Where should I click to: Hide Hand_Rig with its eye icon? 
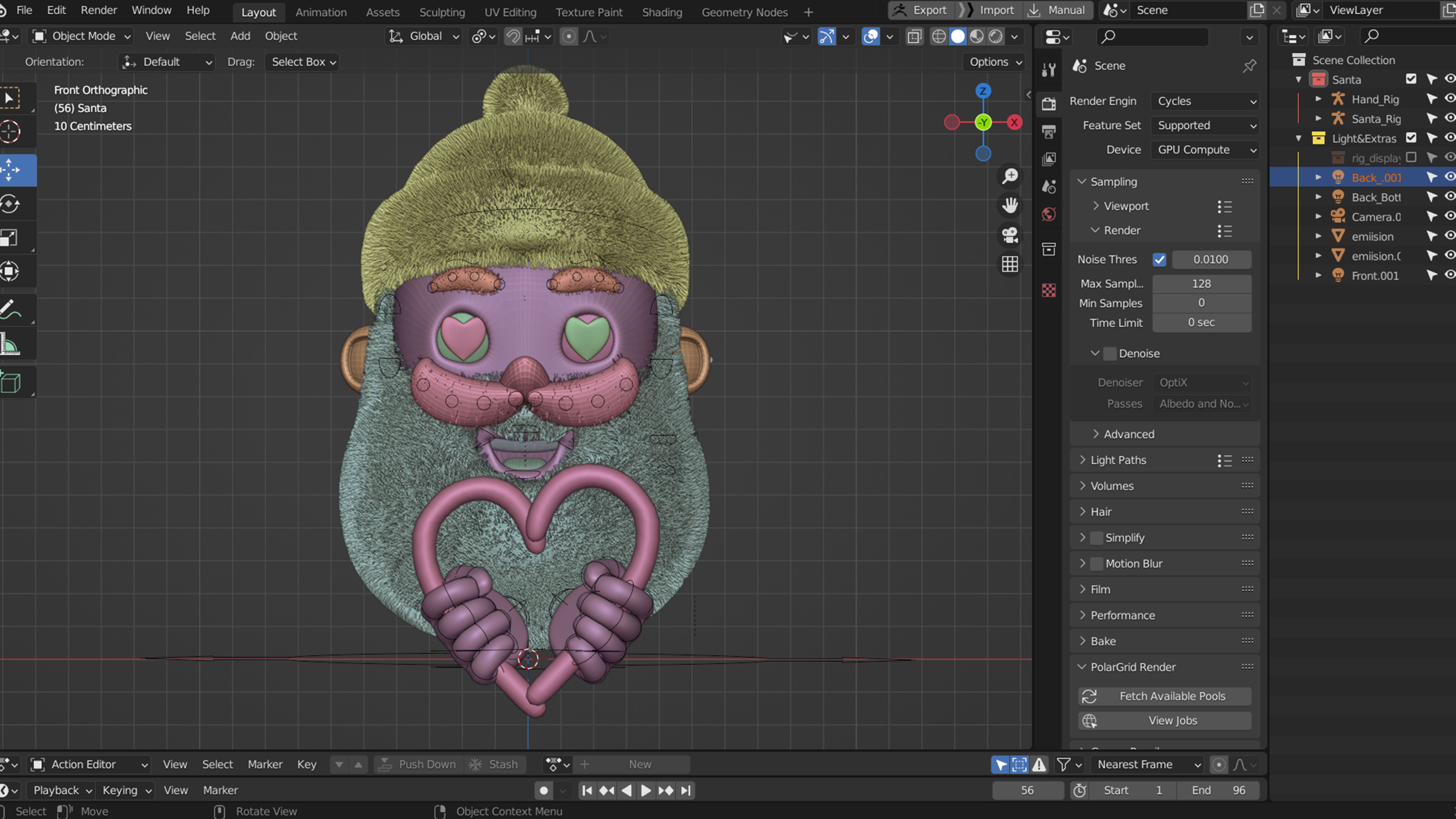point(1450,99)
